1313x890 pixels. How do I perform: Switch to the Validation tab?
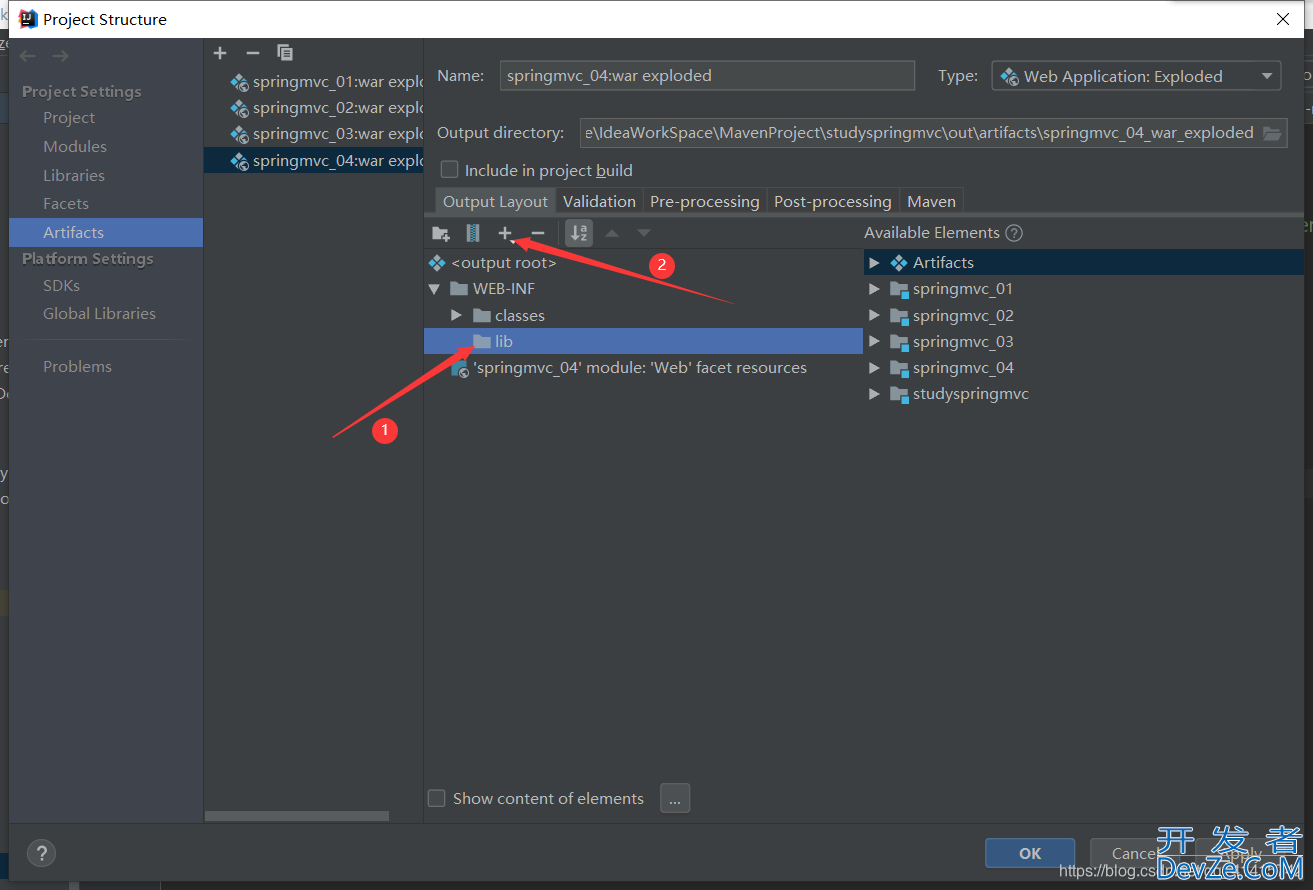(599, 201)
